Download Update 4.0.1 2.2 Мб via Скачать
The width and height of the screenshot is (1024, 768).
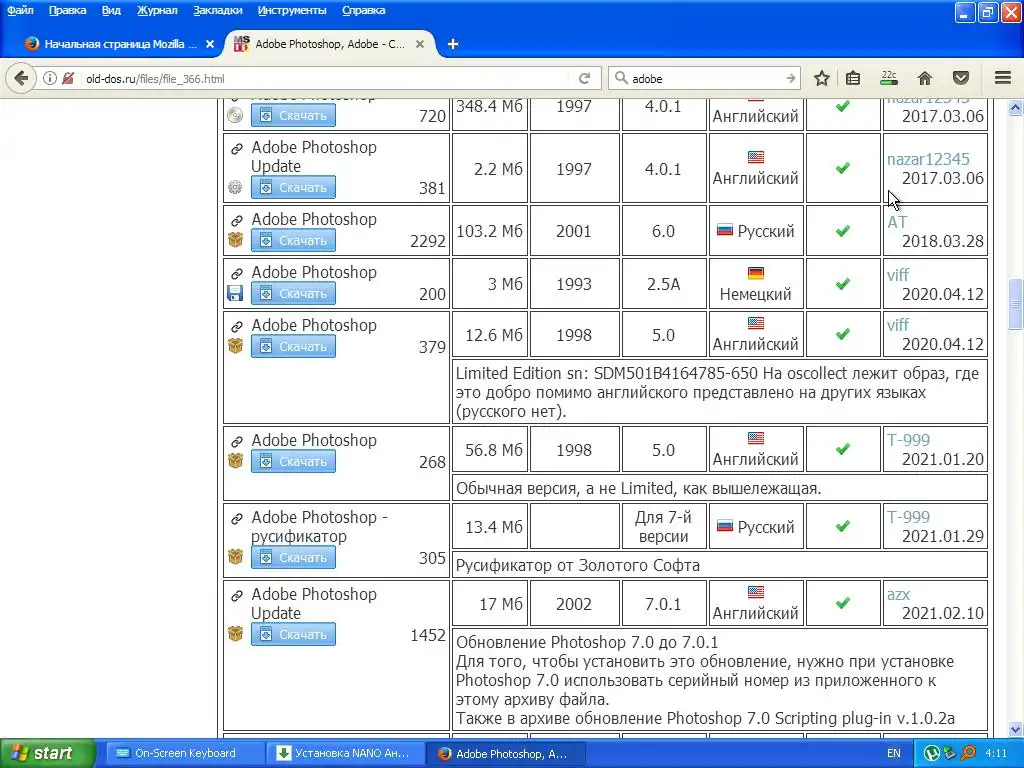click(x=293, y=187)
